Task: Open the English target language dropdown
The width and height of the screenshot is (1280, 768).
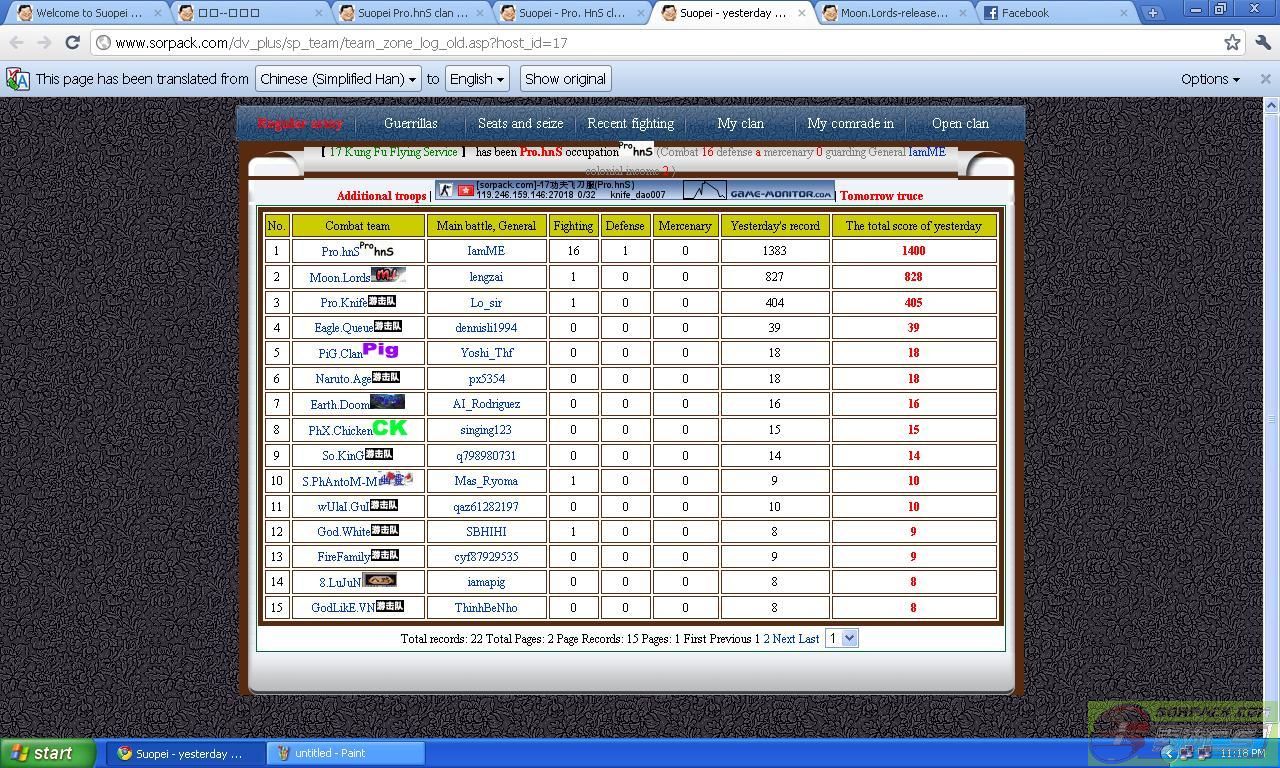Action: 476,79
